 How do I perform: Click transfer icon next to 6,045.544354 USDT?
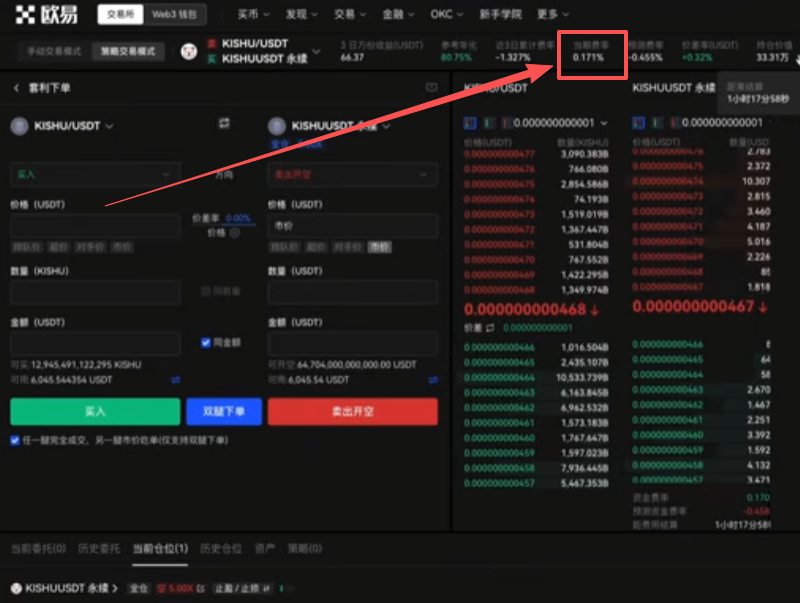point(176,380)
